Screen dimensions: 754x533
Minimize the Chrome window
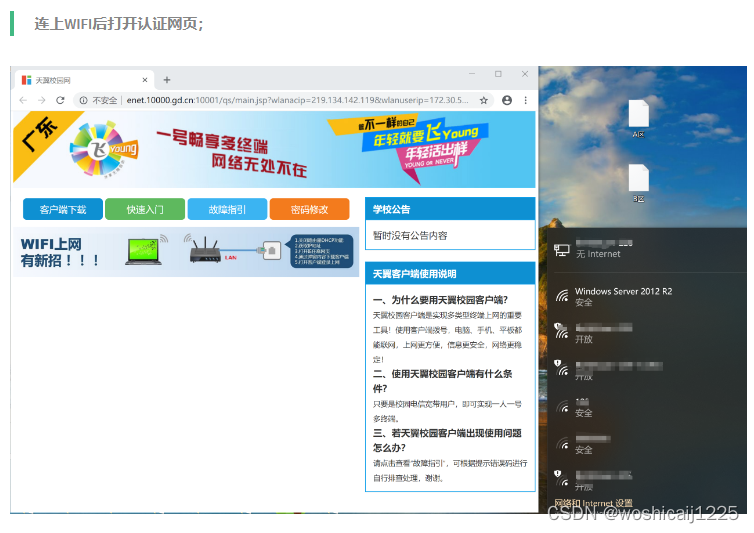click(x=472, y=74)
